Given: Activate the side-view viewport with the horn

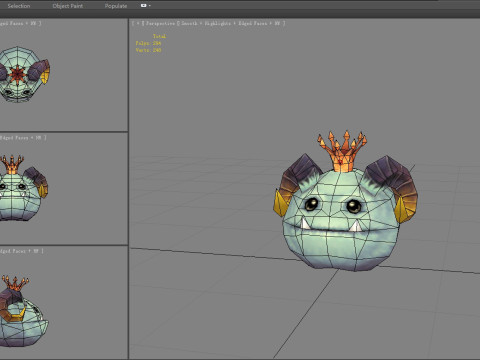Looking at the screenshot, I should 64,303.
